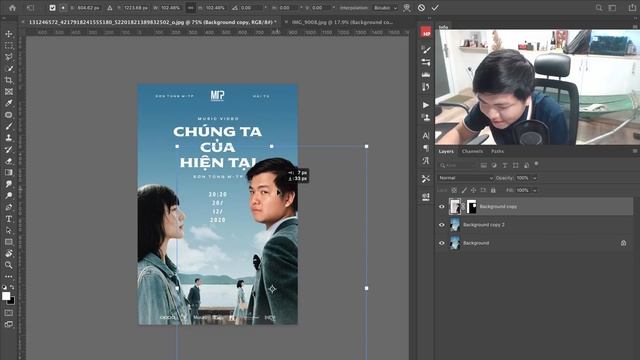Switch to warp mode icon

[407, 8]
